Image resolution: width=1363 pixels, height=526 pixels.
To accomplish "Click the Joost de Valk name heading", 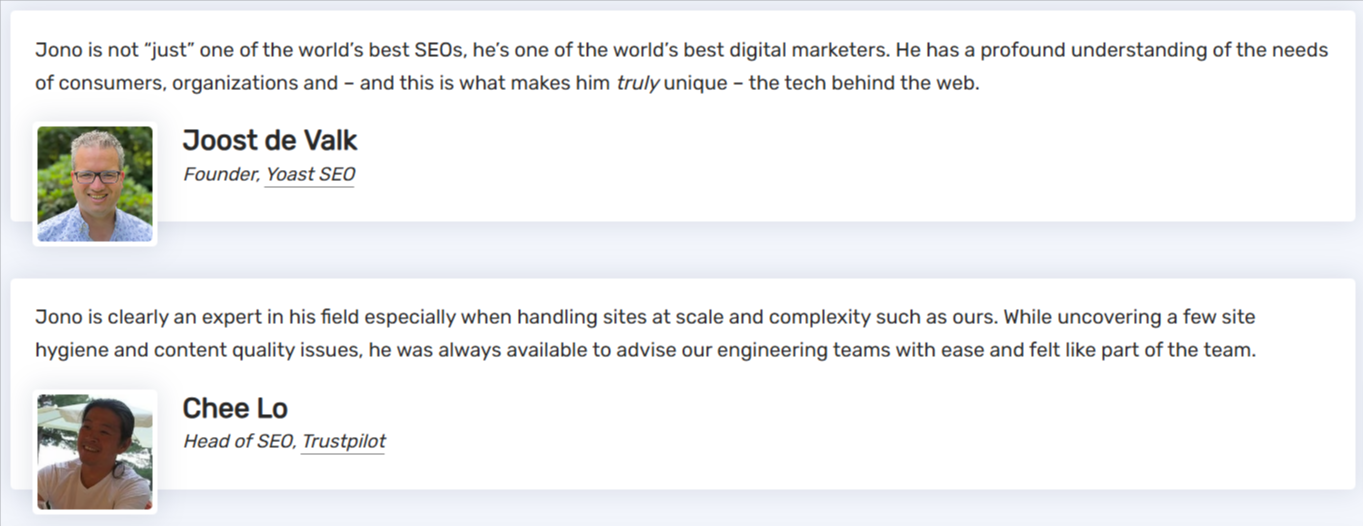I will click(x=269, y=141).
